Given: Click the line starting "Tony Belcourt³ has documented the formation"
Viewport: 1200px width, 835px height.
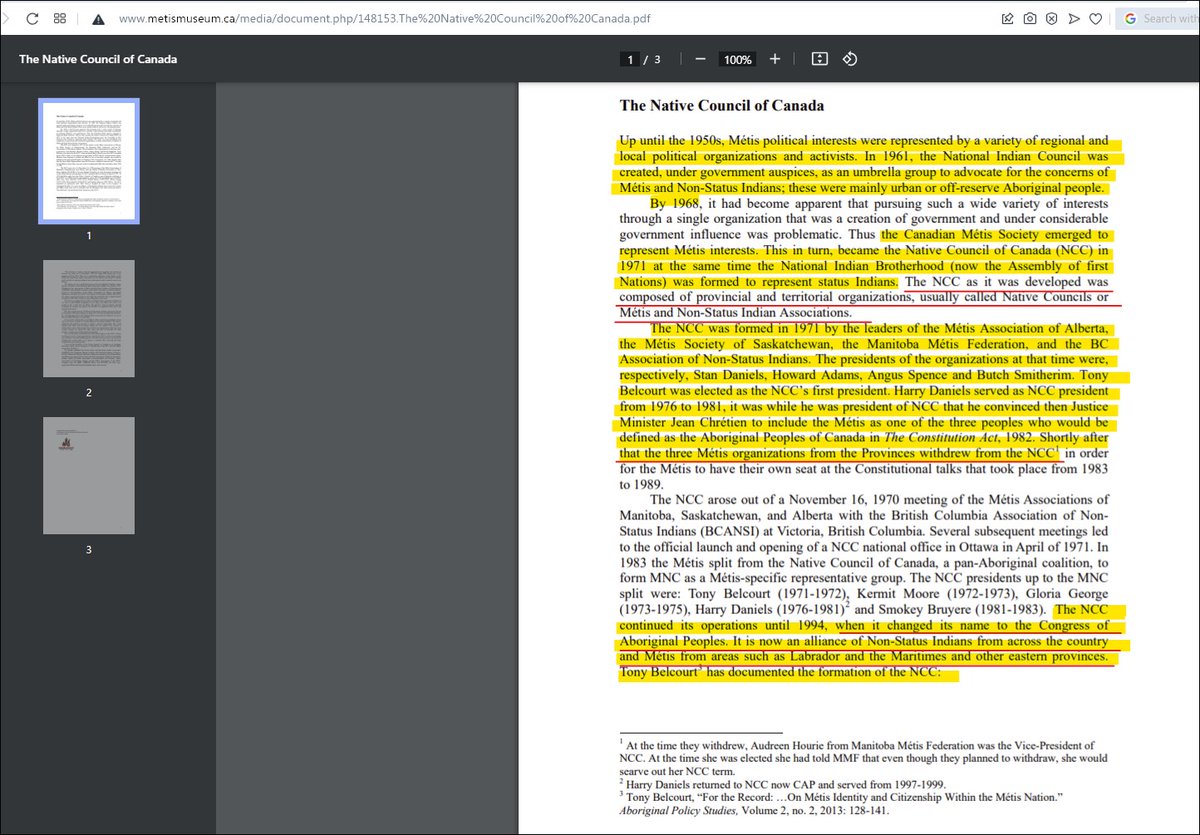Looking at the screenshot, I should 781,673.
